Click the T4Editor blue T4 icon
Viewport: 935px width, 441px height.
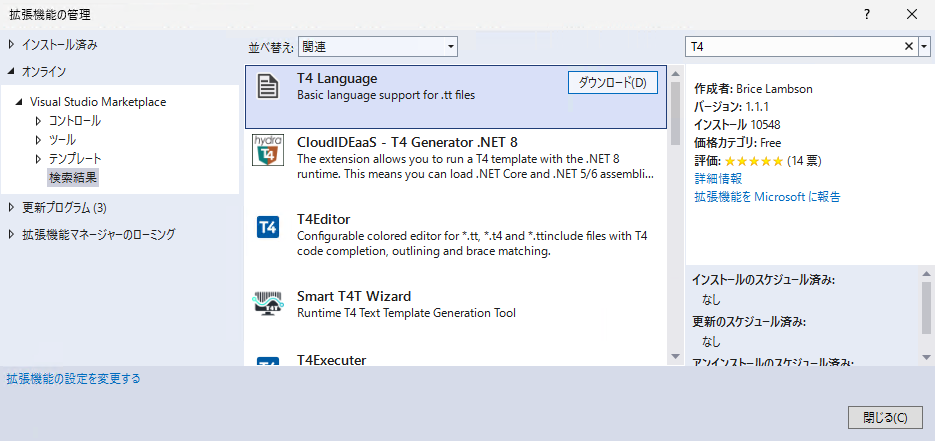[x=268, y=228]
